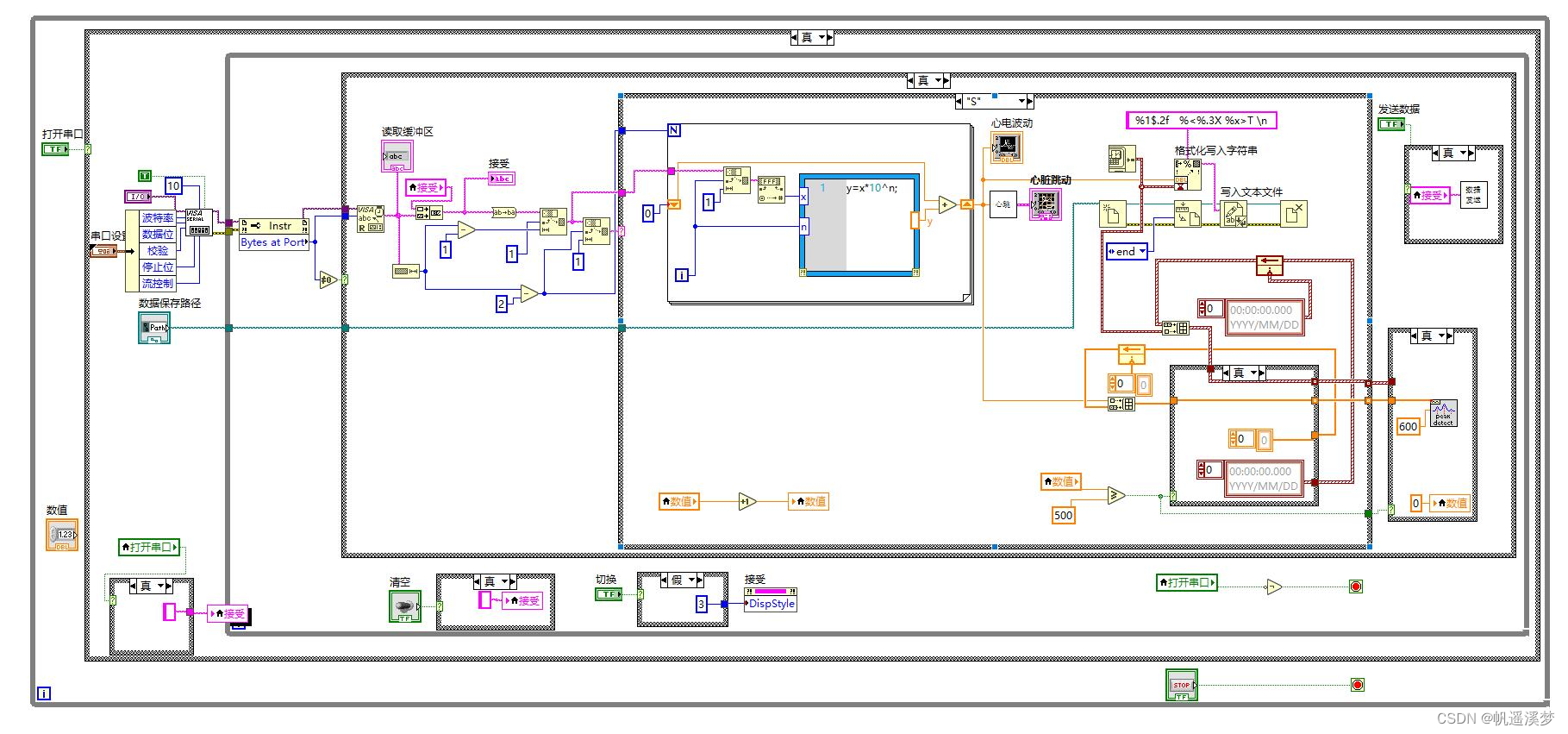Viewport: 1568px width, 734px height.
Task: Open the end enum constant dropdown
Action: 1128,252
